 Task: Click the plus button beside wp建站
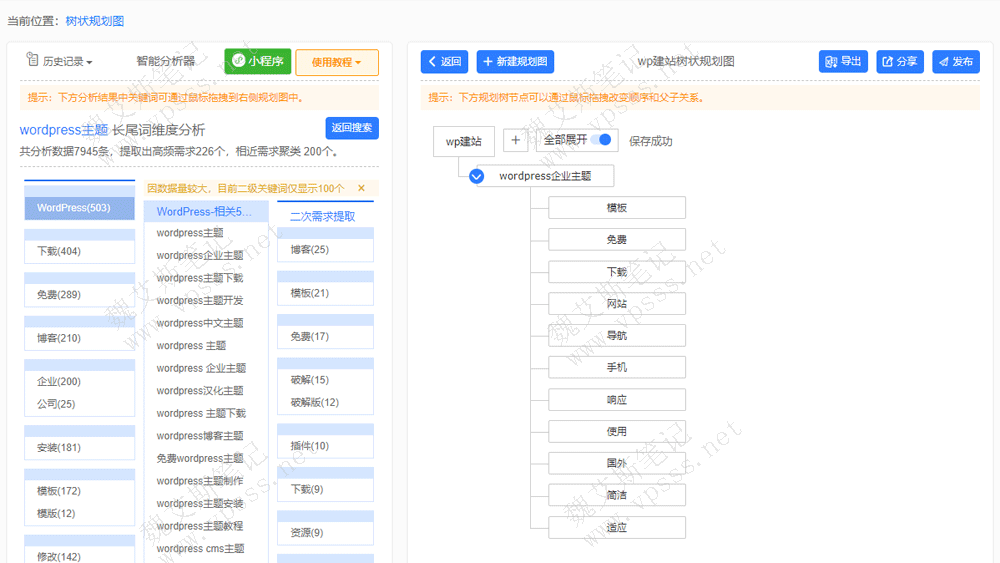tap(515, 141)
